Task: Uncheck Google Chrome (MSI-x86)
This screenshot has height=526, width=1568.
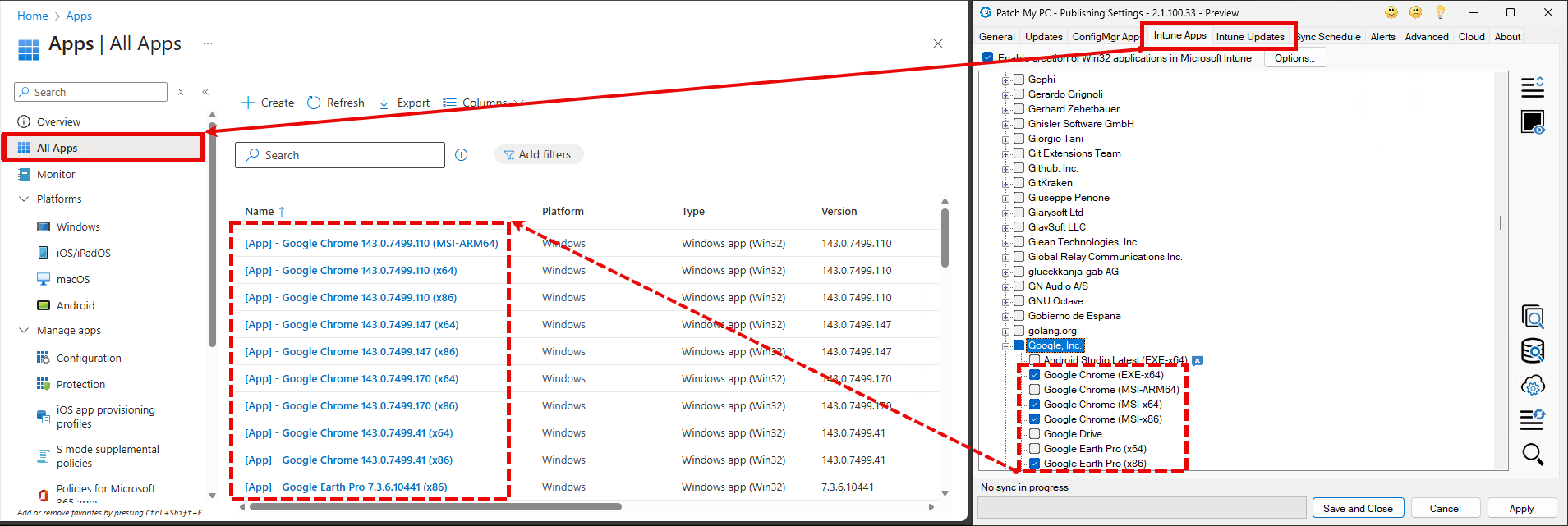Action: (x=1035, y=419)
